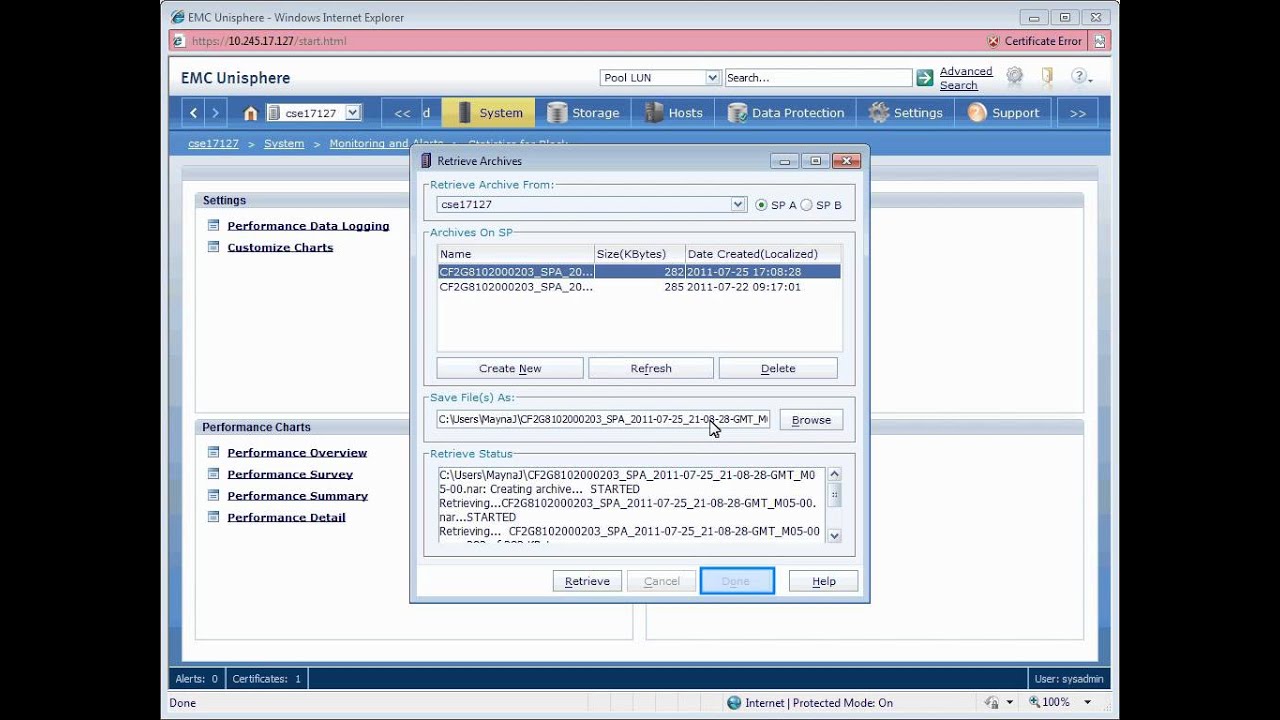Open the help question mark icon

coord(1079,76)
